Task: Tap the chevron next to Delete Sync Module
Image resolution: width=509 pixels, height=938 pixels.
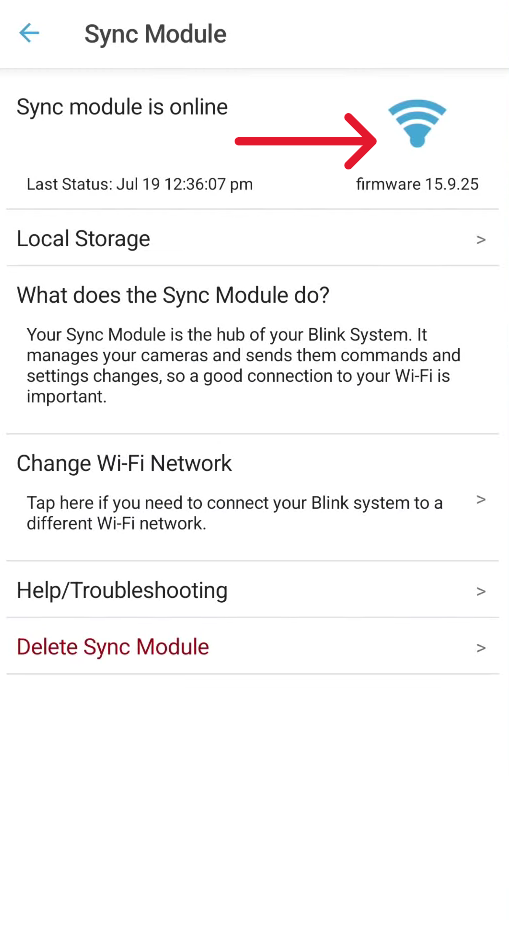Action: [481, 648]
